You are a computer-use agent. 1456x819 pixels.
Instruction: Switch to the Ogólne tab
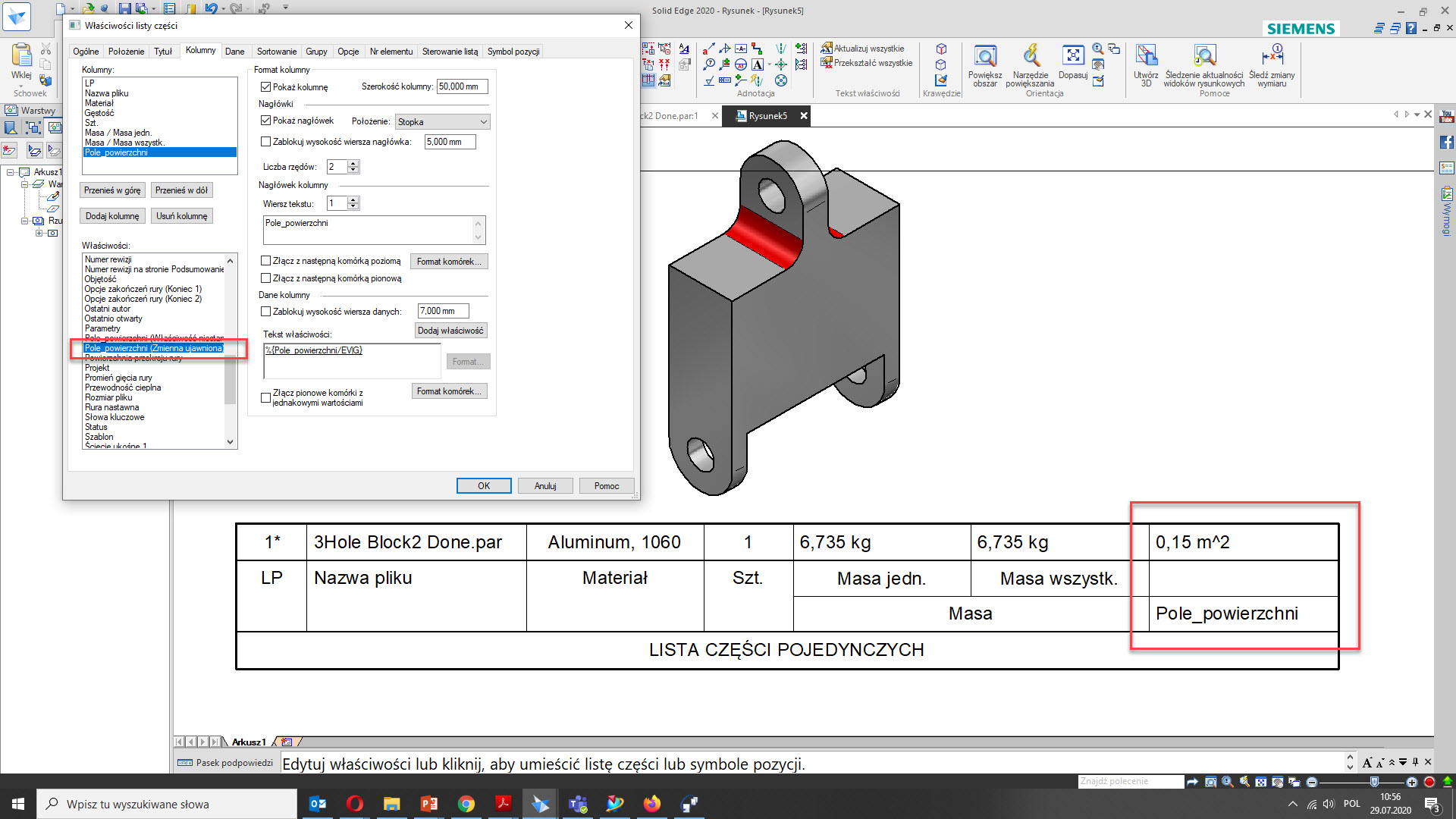(x=86, y=52)
